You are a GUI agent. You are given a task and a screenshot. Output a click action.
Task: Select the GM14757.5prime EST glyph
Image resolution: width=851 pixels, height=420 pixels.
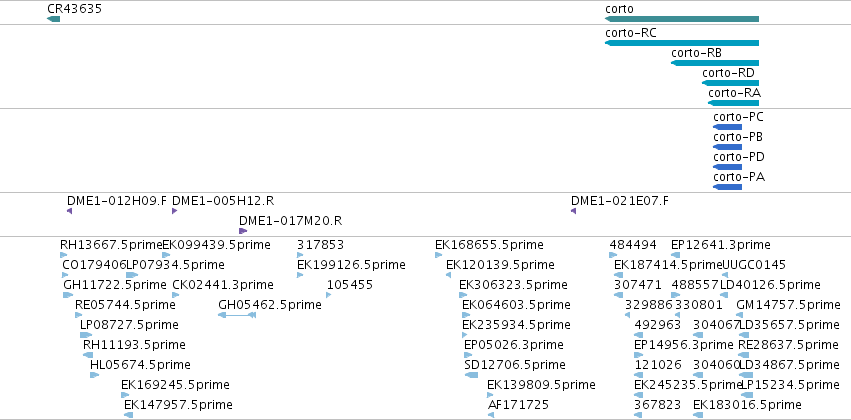click(x=741, y=315)
